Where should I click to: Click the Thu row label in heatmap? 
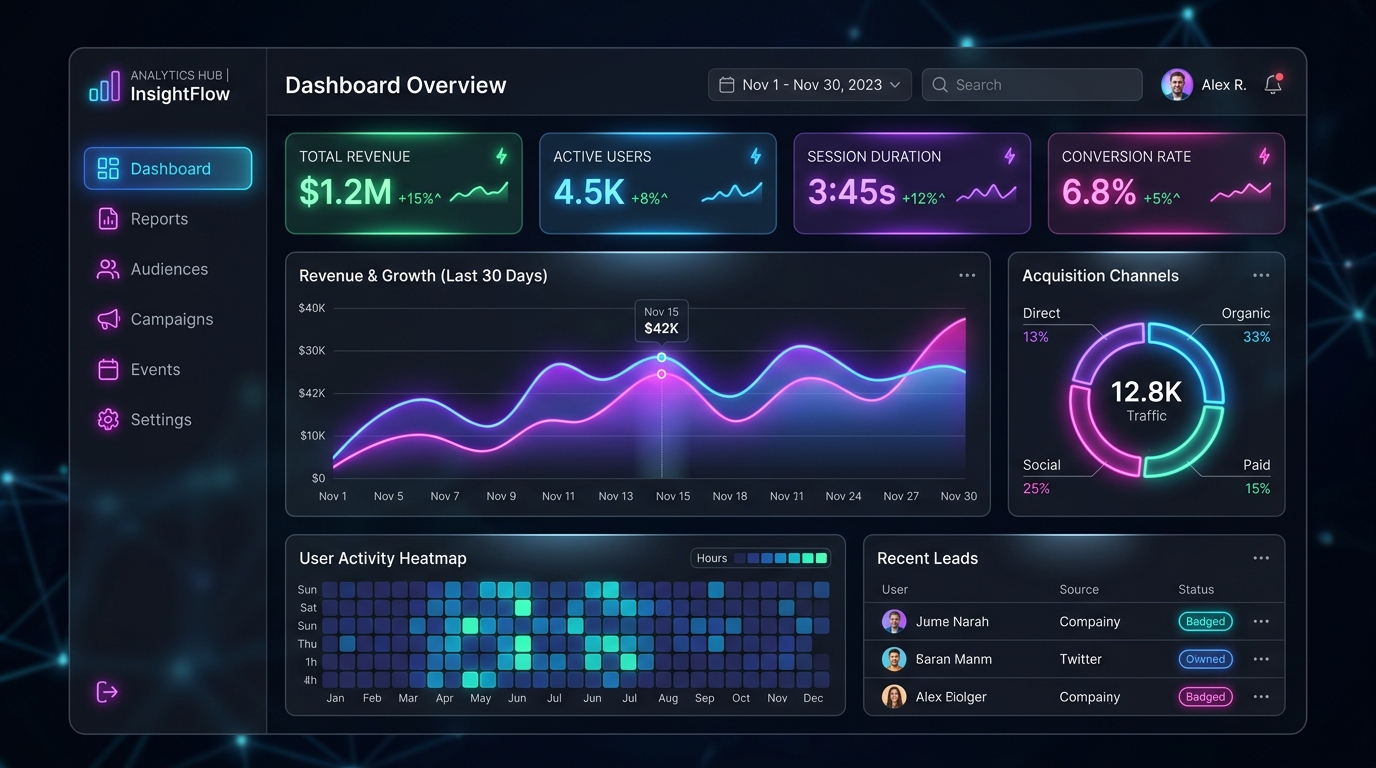[x=307, y=644]
